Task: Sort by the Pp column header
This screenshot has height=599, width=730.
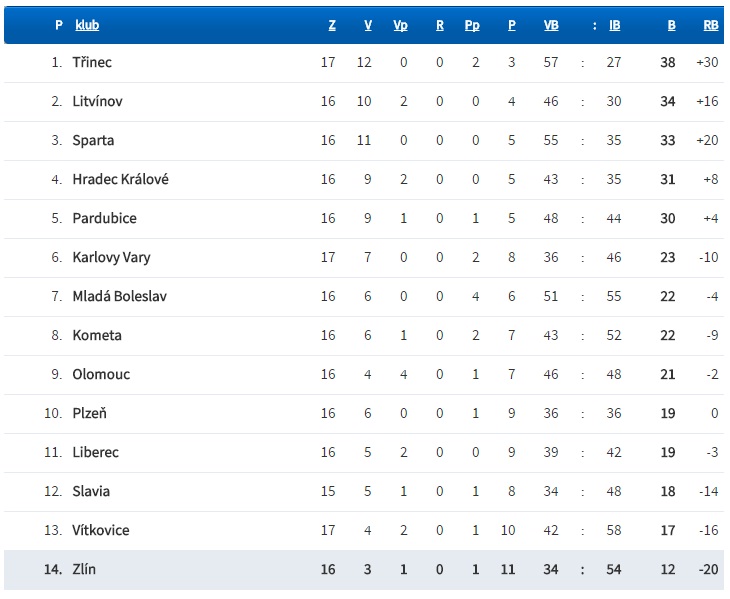Action: click(472, 25)
